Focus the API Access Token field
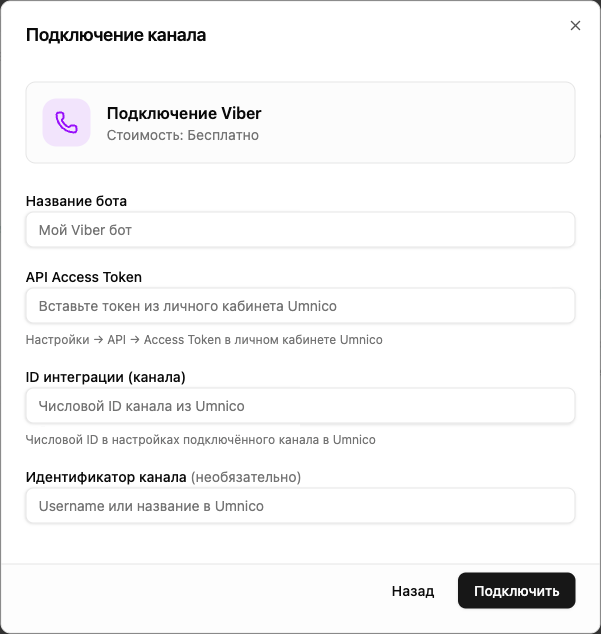601x634 pixels. [x=300, y=306]
